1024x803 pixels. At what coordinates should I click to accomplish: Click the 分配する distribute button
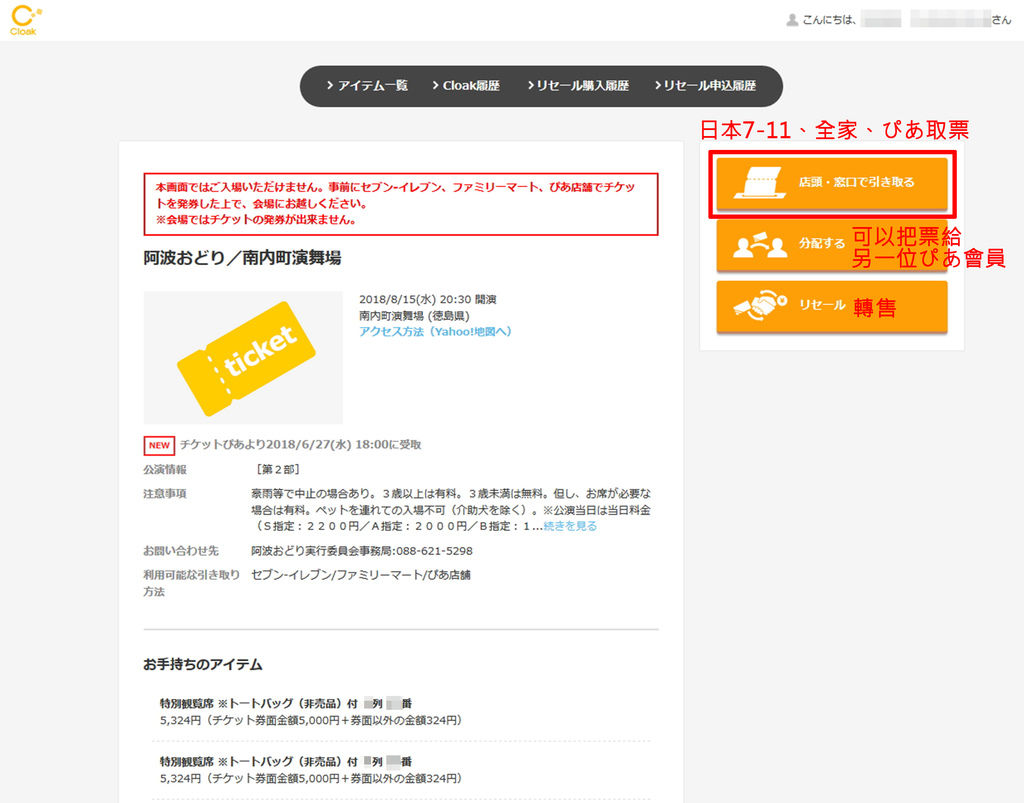click(x=831, y=245)
